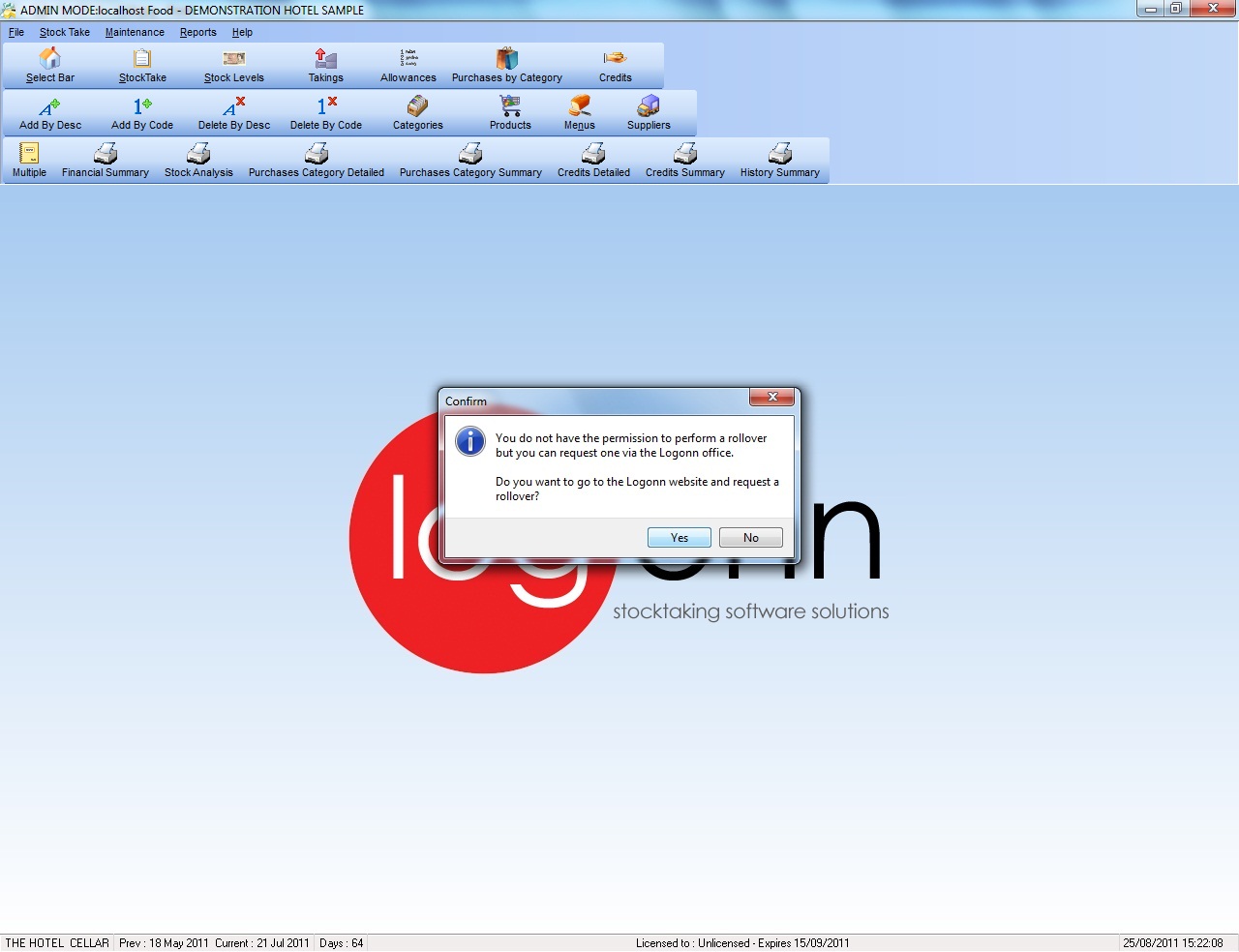1239x952 pixels.
Task: Open the Stock Take menu
Action: point(65,32)
